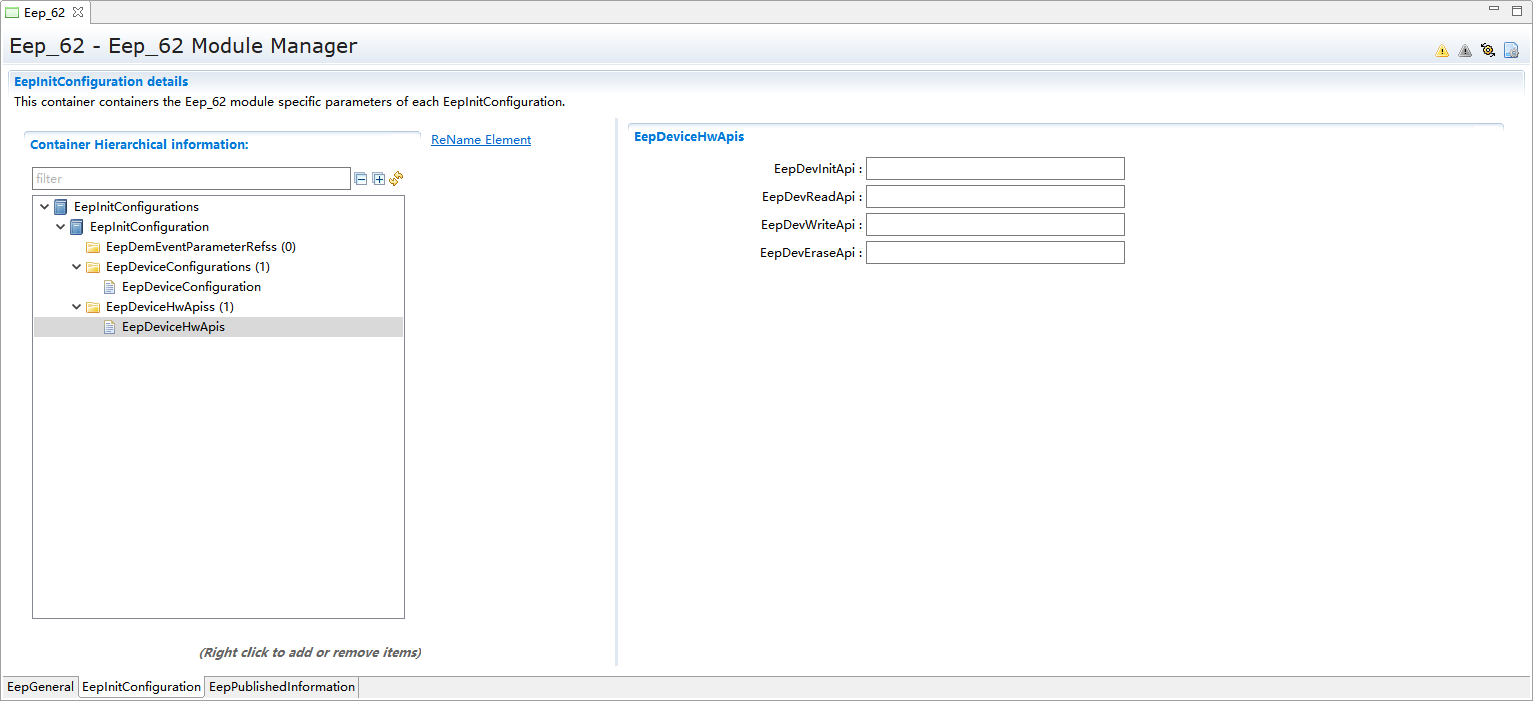The width and height of the screenshot is (1533, 701).
Task: Select EepDeviceConfiguration in the tree
Action: [x=191, y=287]
